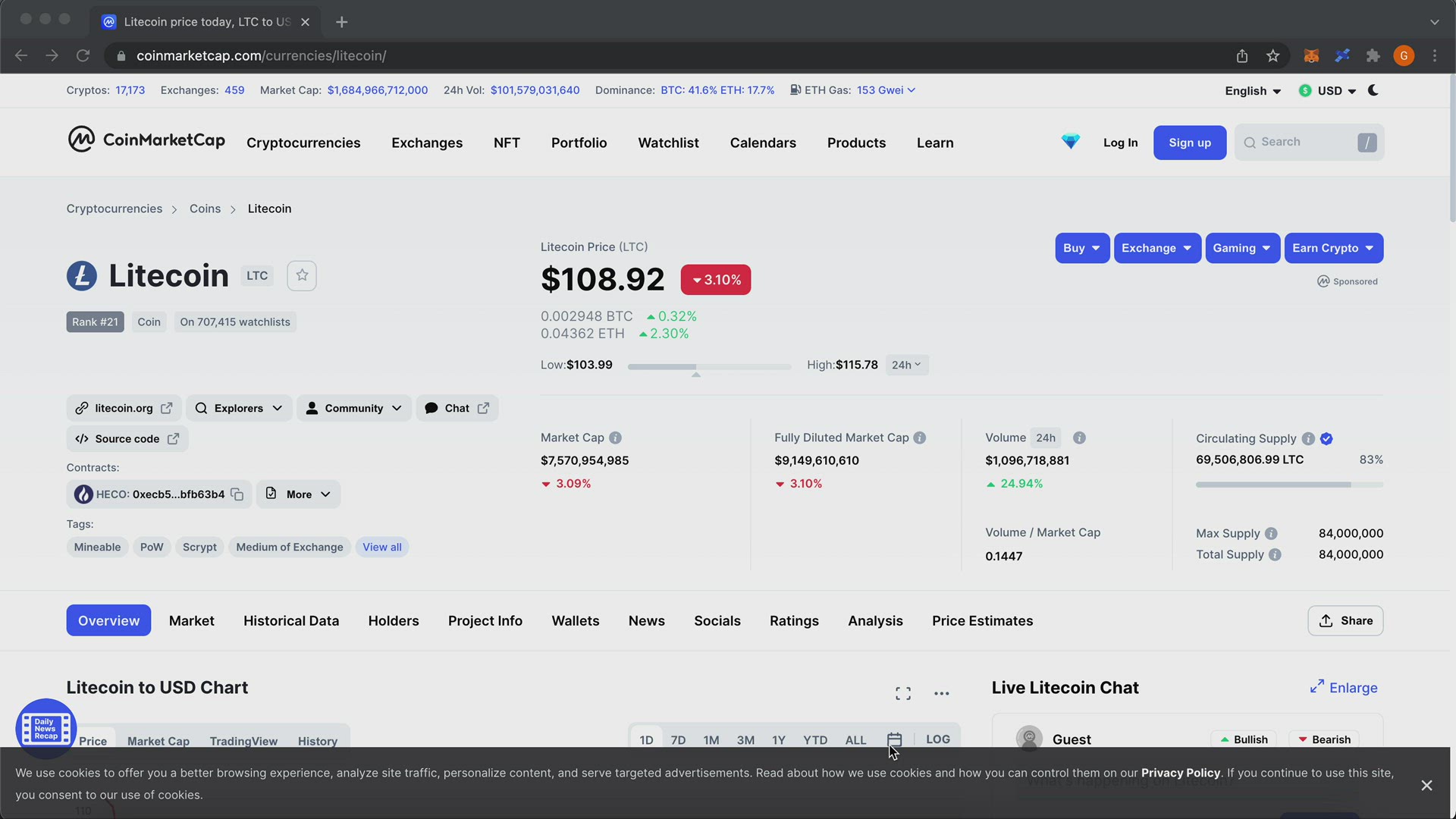1456x819 pixels.
Task: Add Litecoin to watchlist via star icon
Action: [301, 275]
